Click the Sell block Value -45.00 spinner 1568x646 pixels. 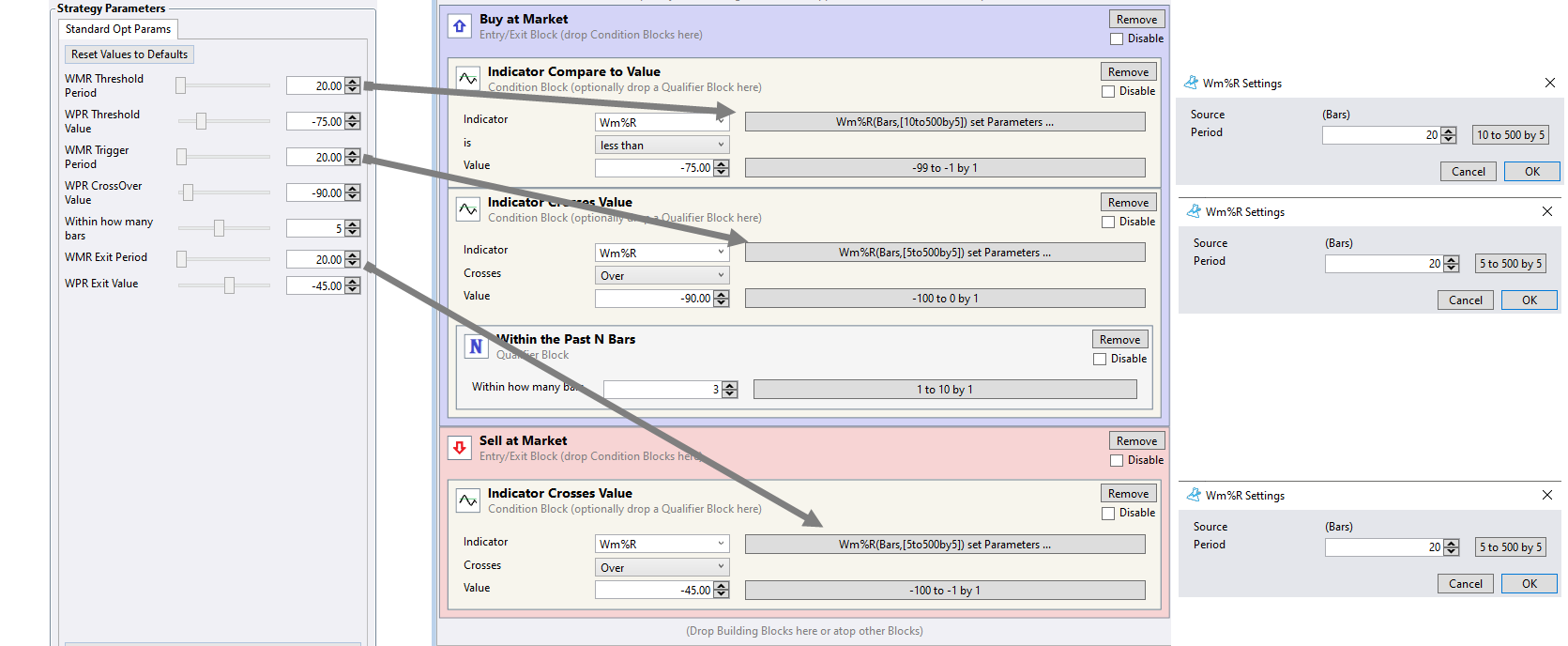coord(721,590)
